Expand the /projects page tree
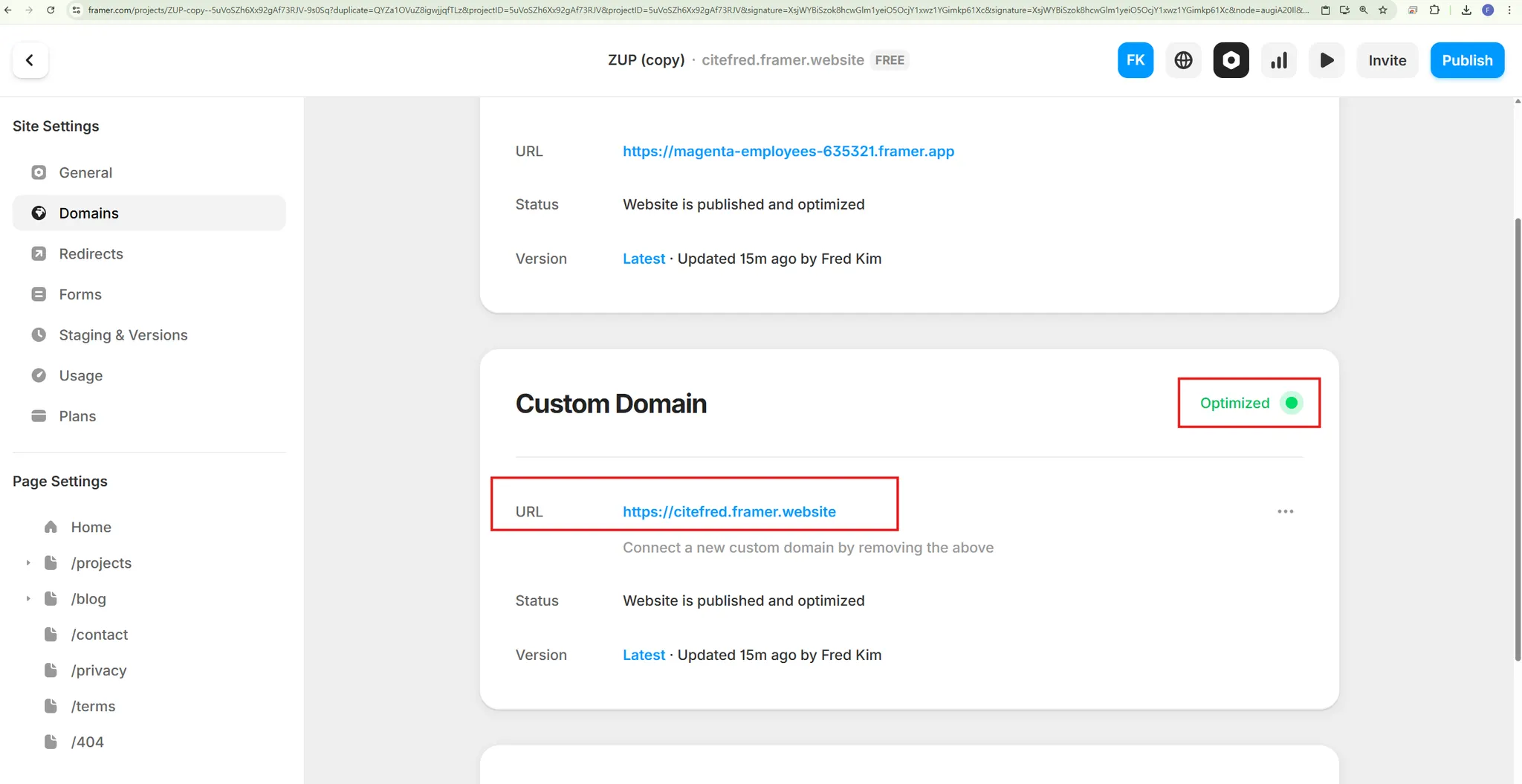The width and height of the screenshot is (1522, 784). [x=28, y=563]
